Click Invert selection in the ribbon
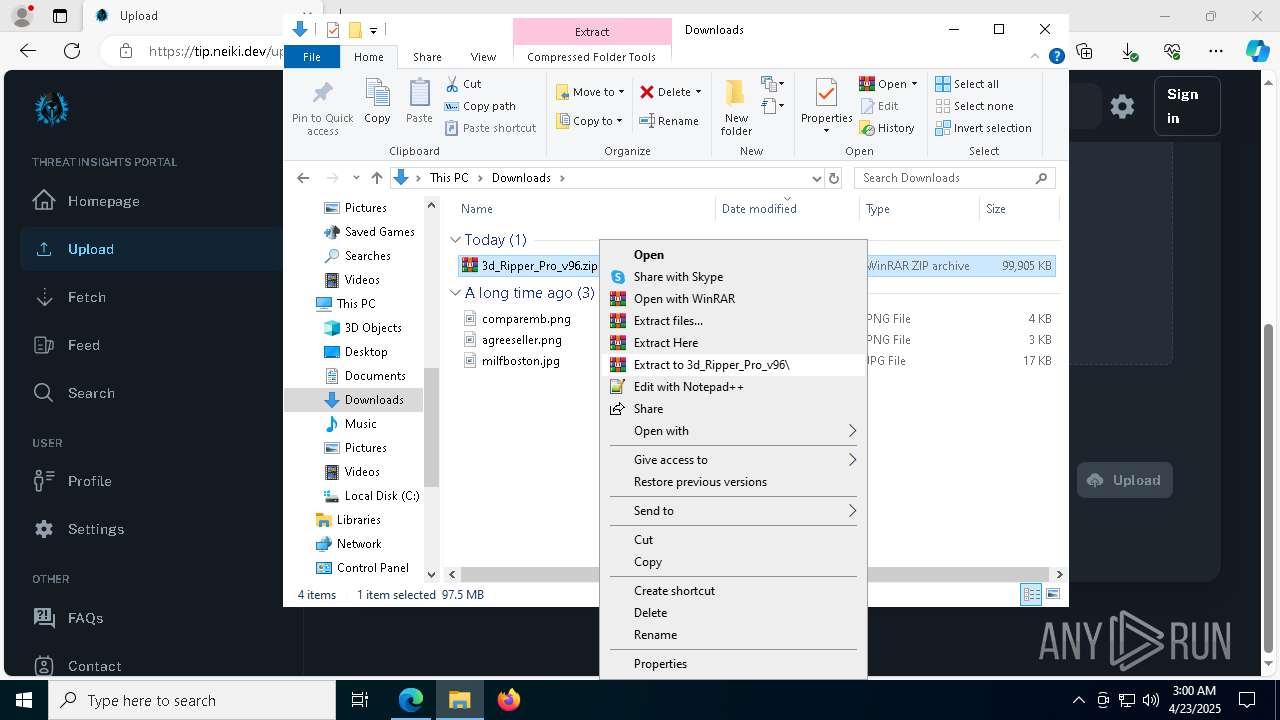Image resolution: width=1280 pixels, height=720 pixels. 983,128
